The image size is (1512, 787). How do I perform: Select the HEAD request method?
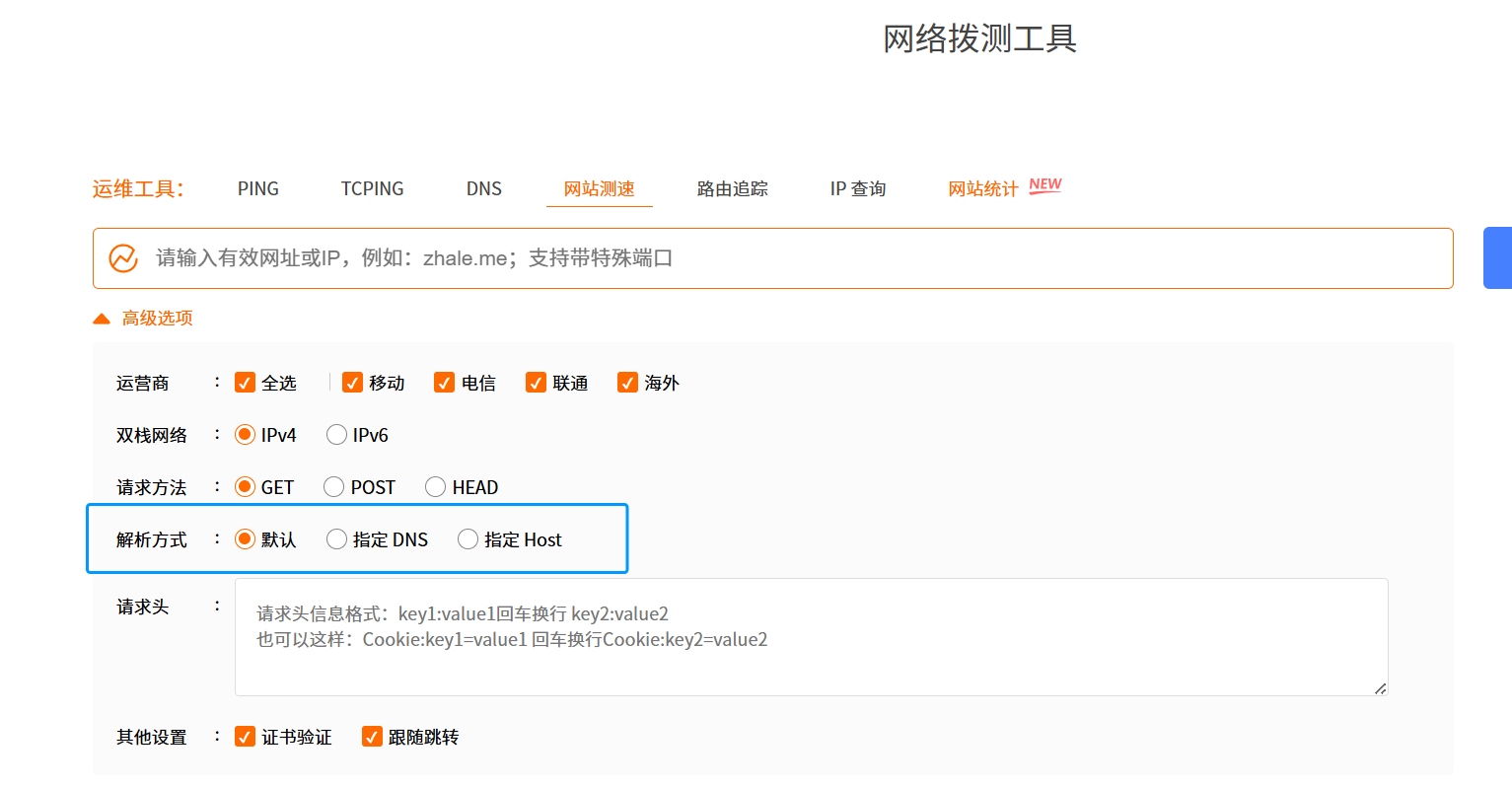(x=435, y=487)
